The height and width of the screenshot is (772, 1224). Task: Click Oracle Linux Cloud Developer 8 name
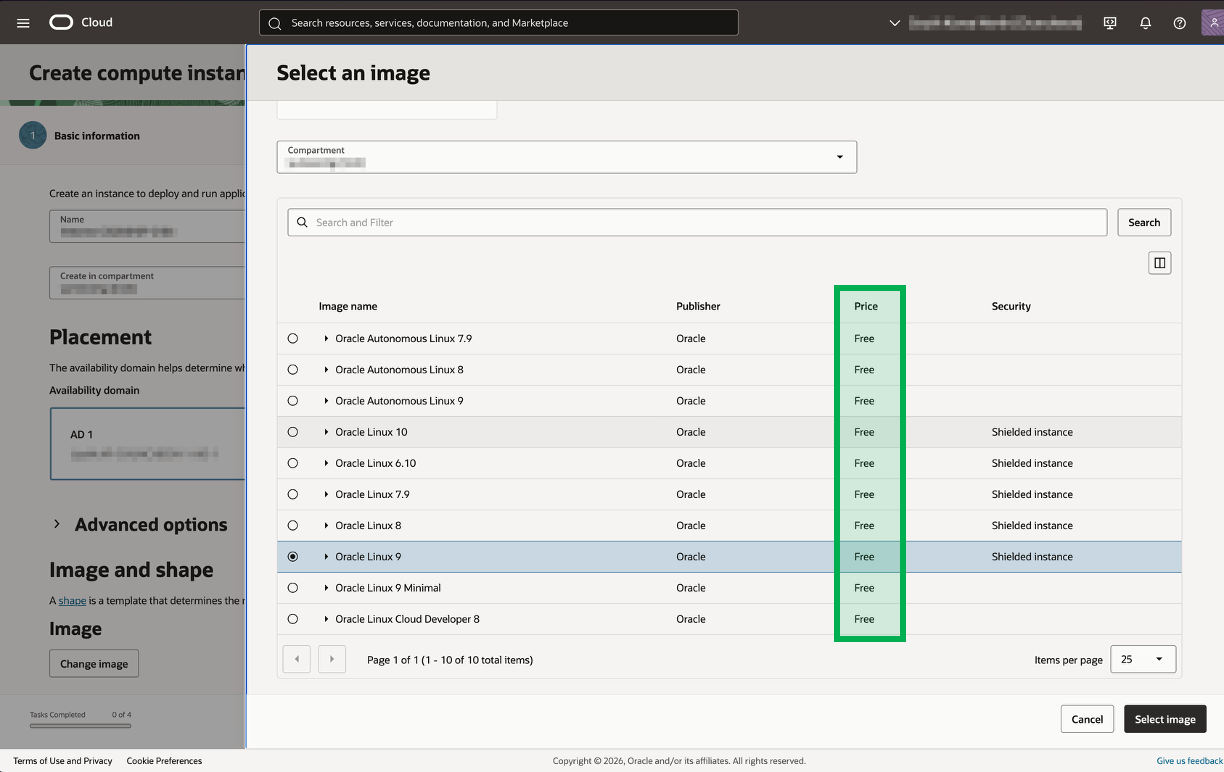(x=407, y=619)
